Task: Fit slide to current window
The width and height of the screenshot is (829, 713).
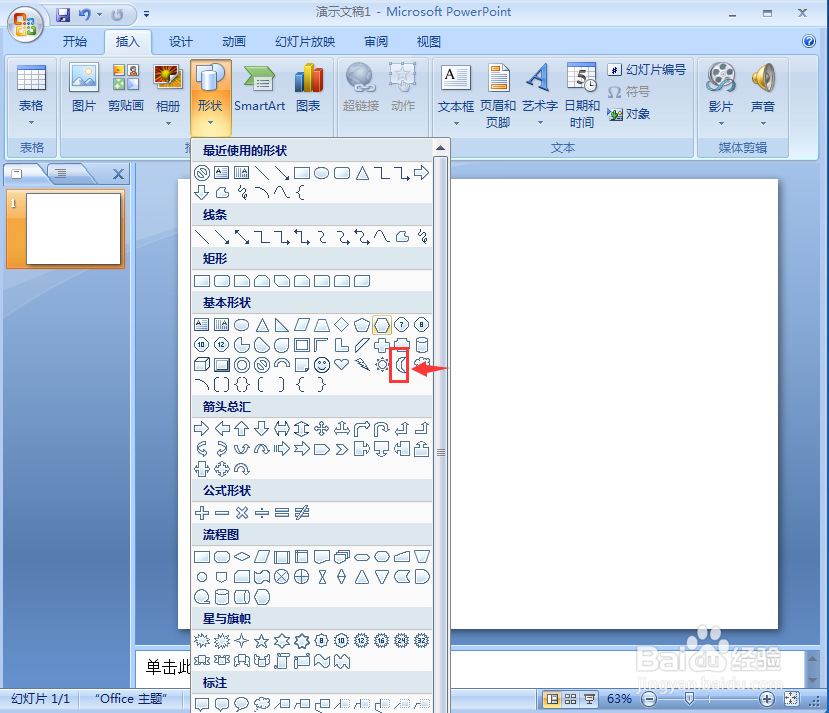Action: point(791,699)
